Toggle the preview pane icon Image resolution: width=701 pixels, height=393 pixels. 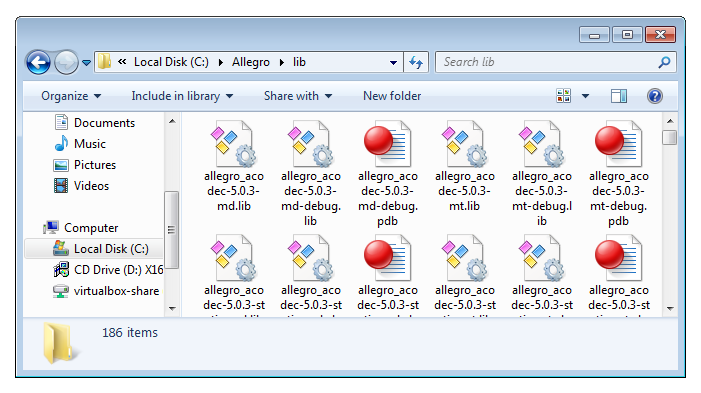coord(619,96)
